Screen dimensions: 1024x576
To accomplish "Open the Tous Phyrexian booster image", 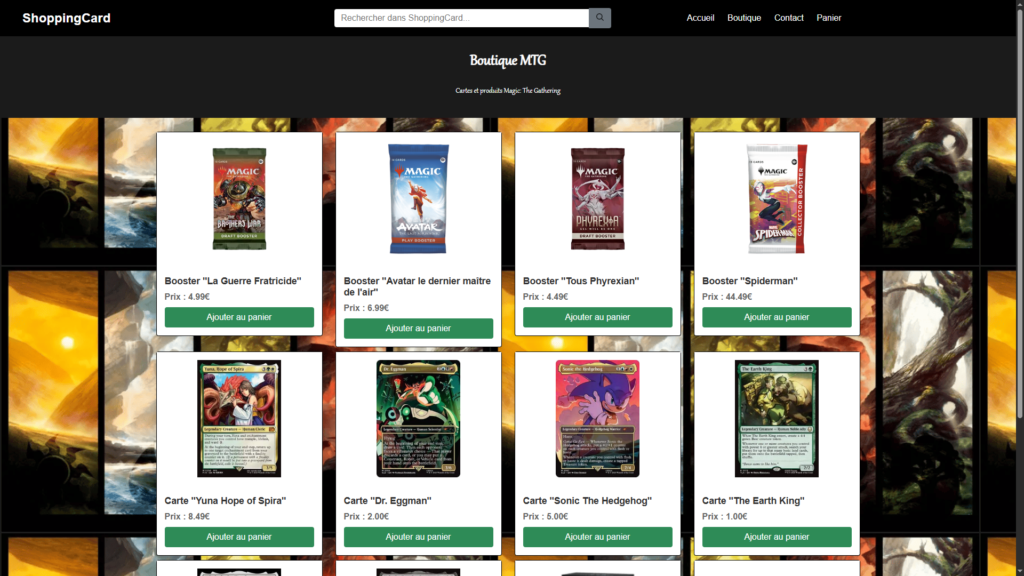I will [x=597, y=198].
